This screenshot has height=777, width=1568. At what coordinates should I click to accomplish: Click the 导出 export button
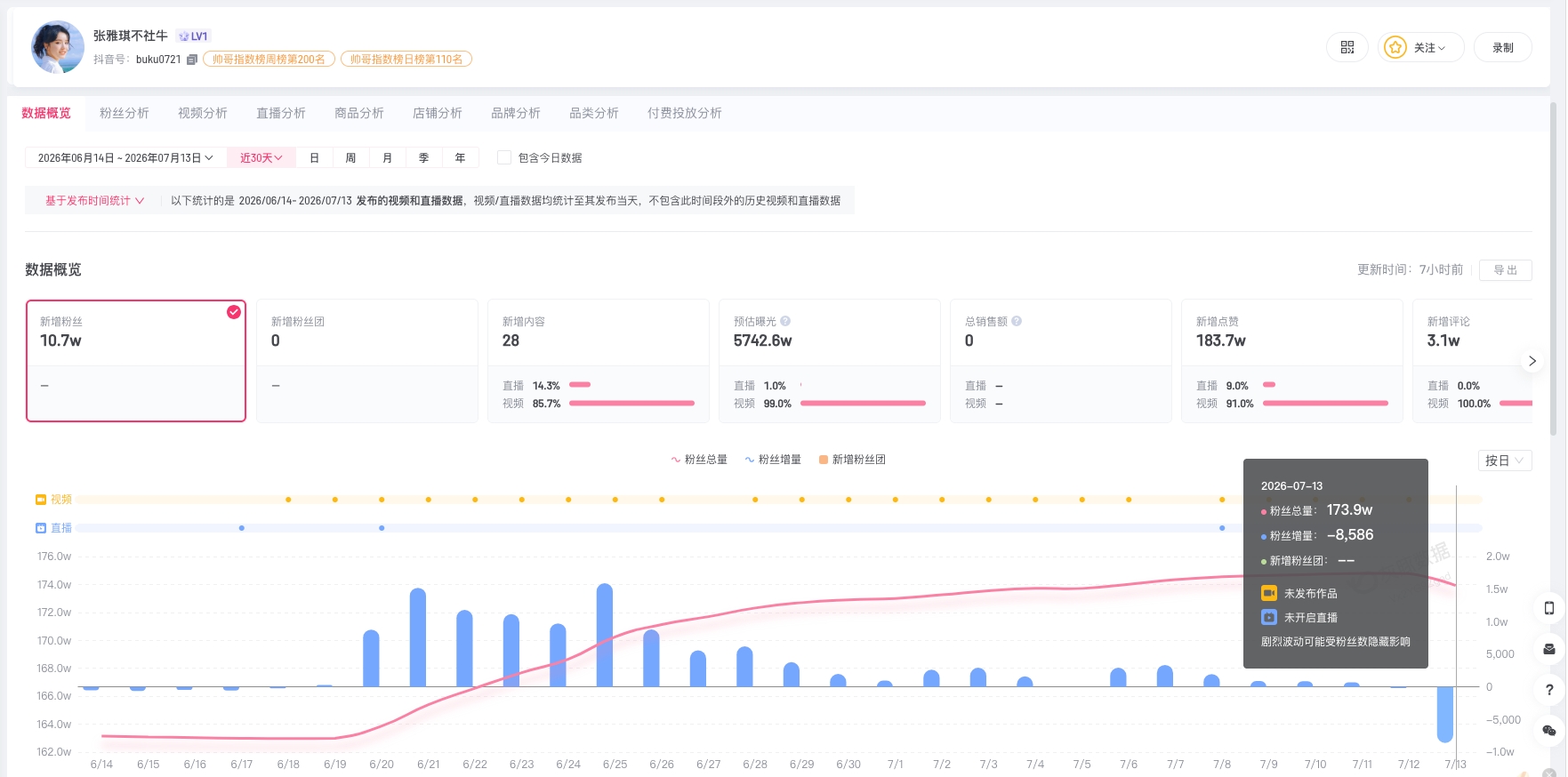pyautogui.click(x=1505, y=269)
